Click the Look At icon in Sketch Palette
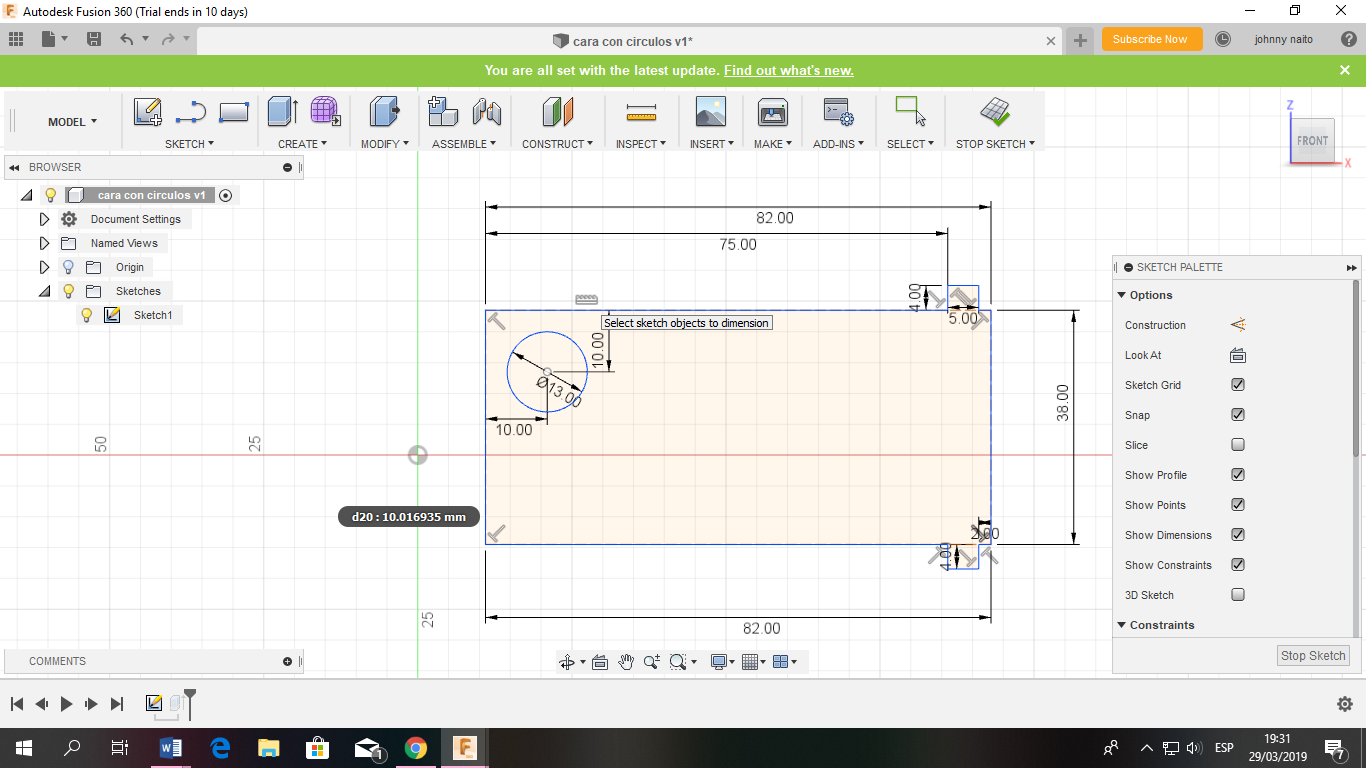 coord(1237,355)
